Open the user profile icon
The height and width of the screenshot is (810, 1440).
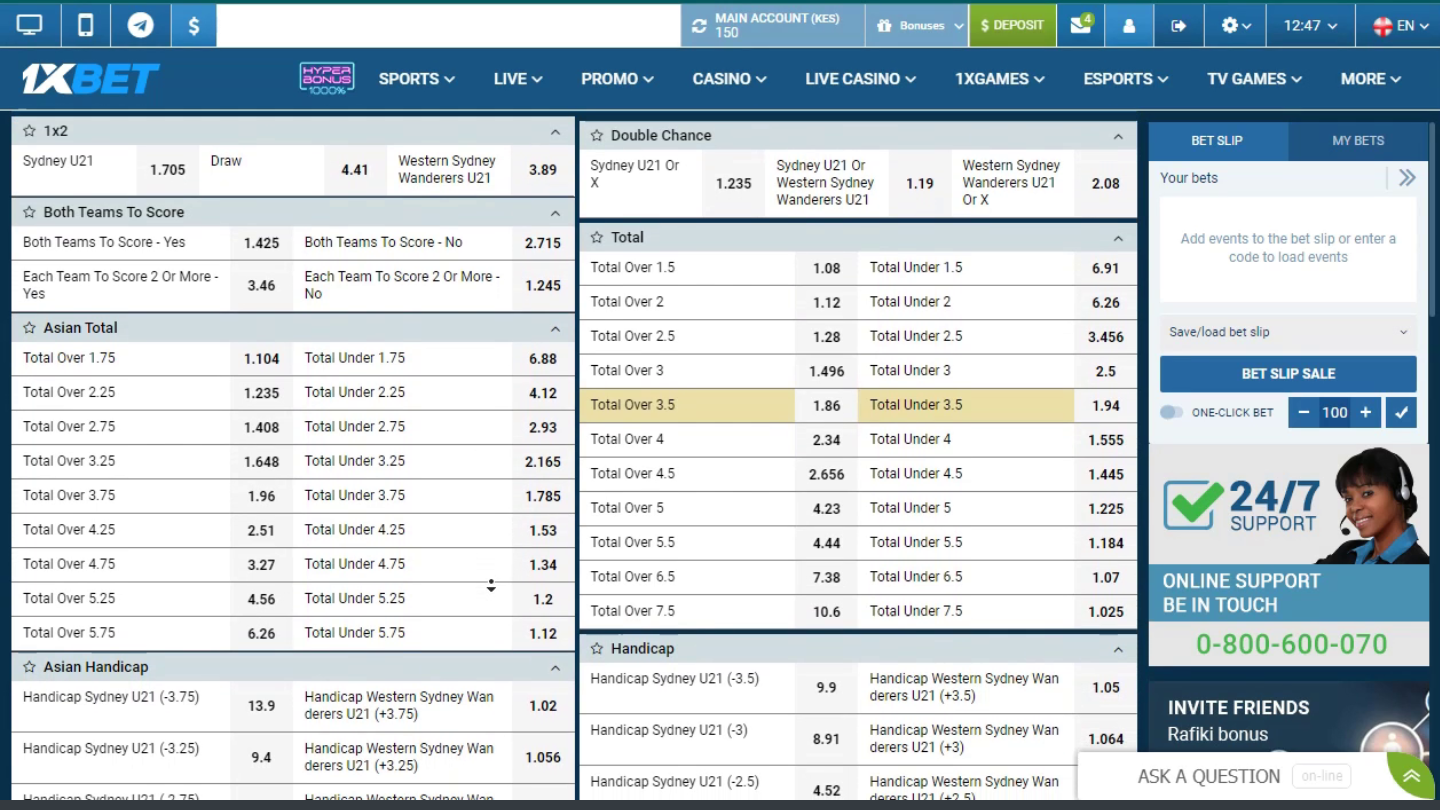[1129, 26]
